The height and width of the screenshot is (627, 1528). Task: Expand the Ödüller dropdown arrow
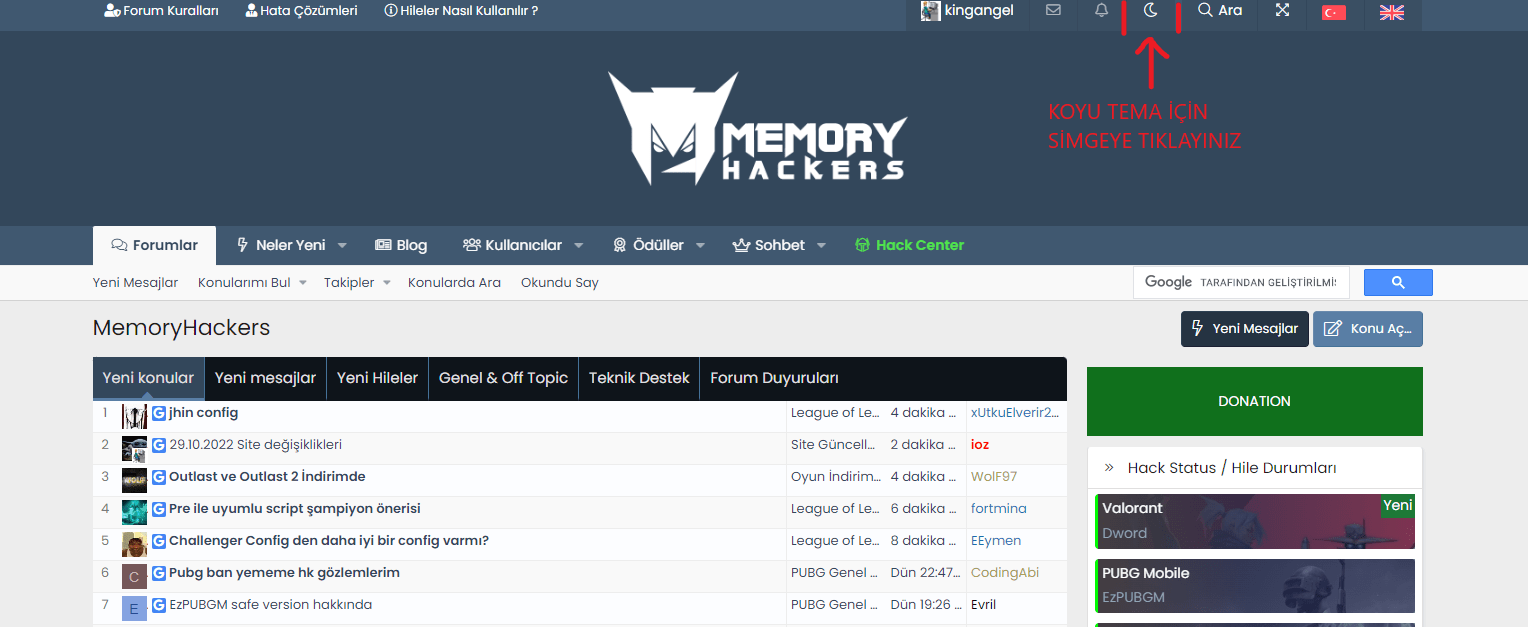click(x=700, y=245)
